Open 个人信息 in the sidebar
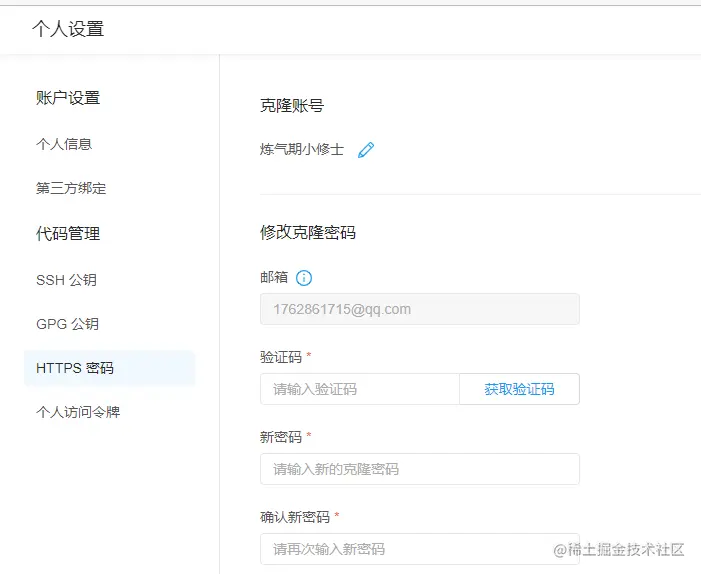The height and width of the screenshot is (574, 701). coord(64,144)
